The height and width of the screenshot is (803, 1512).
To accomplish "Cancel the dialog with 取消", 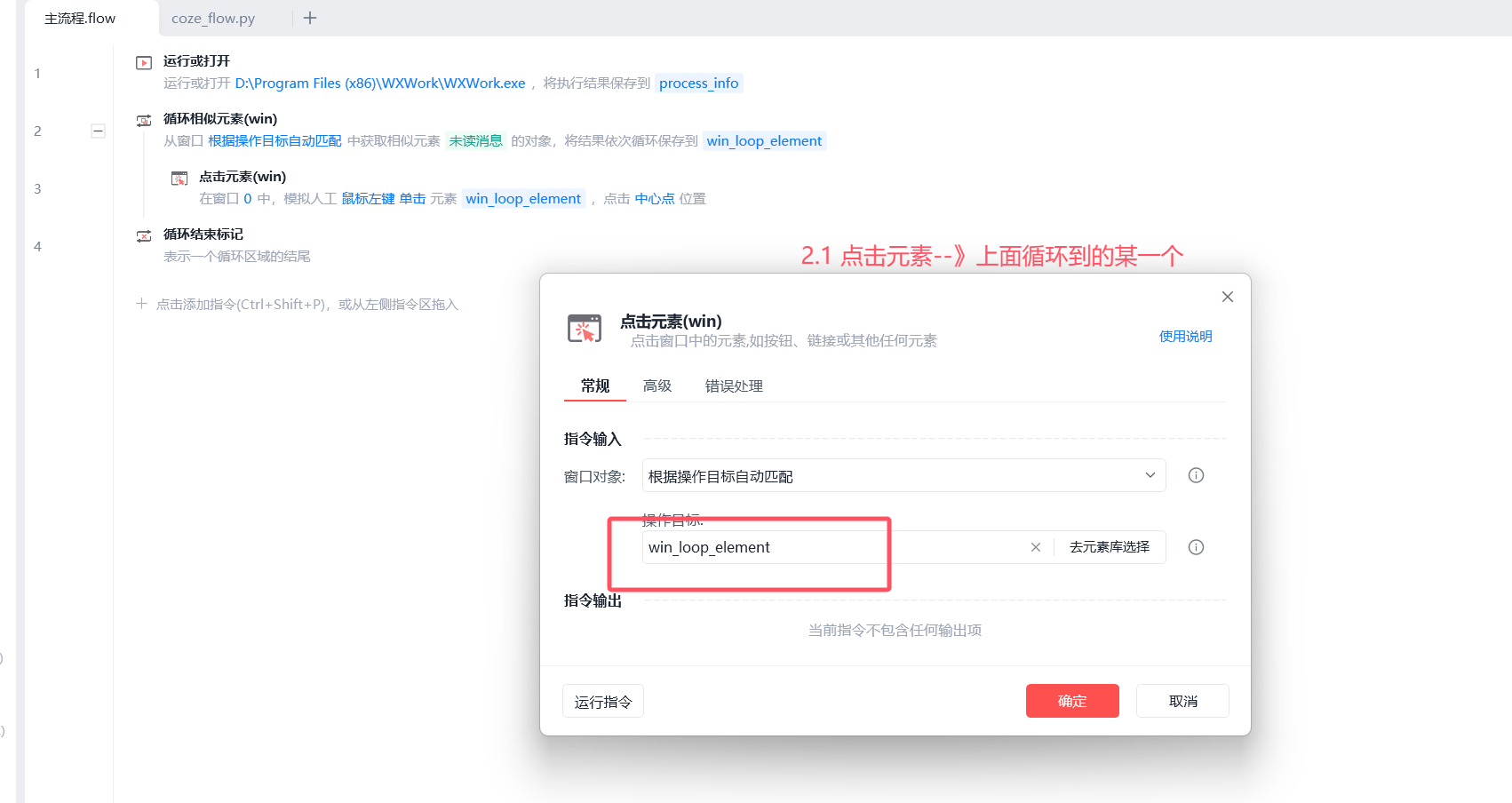I will coord(1182,701).
